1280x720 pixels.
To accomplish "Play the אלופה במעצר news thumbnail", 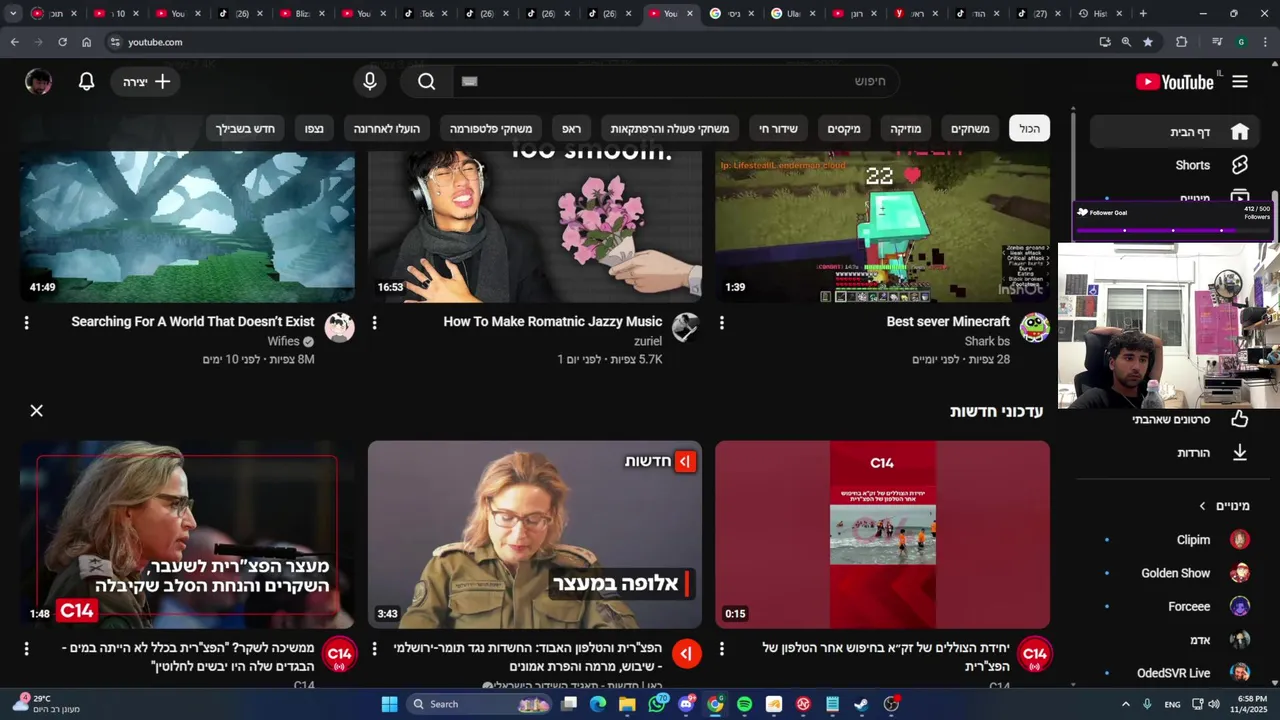I will coord(535,535).
